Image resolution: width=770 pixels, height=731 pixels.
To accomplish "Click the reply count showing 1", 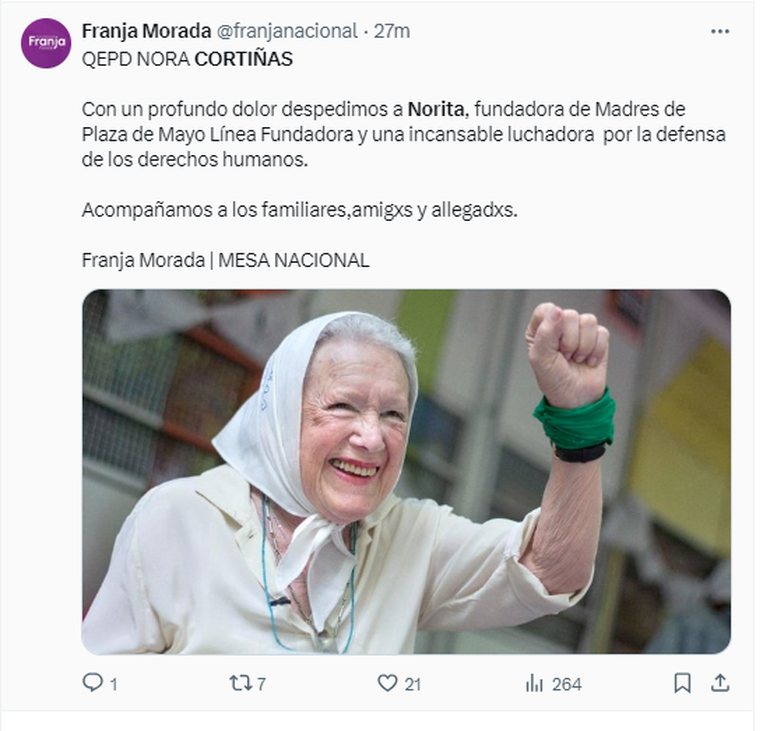I will tap(113, 684).
